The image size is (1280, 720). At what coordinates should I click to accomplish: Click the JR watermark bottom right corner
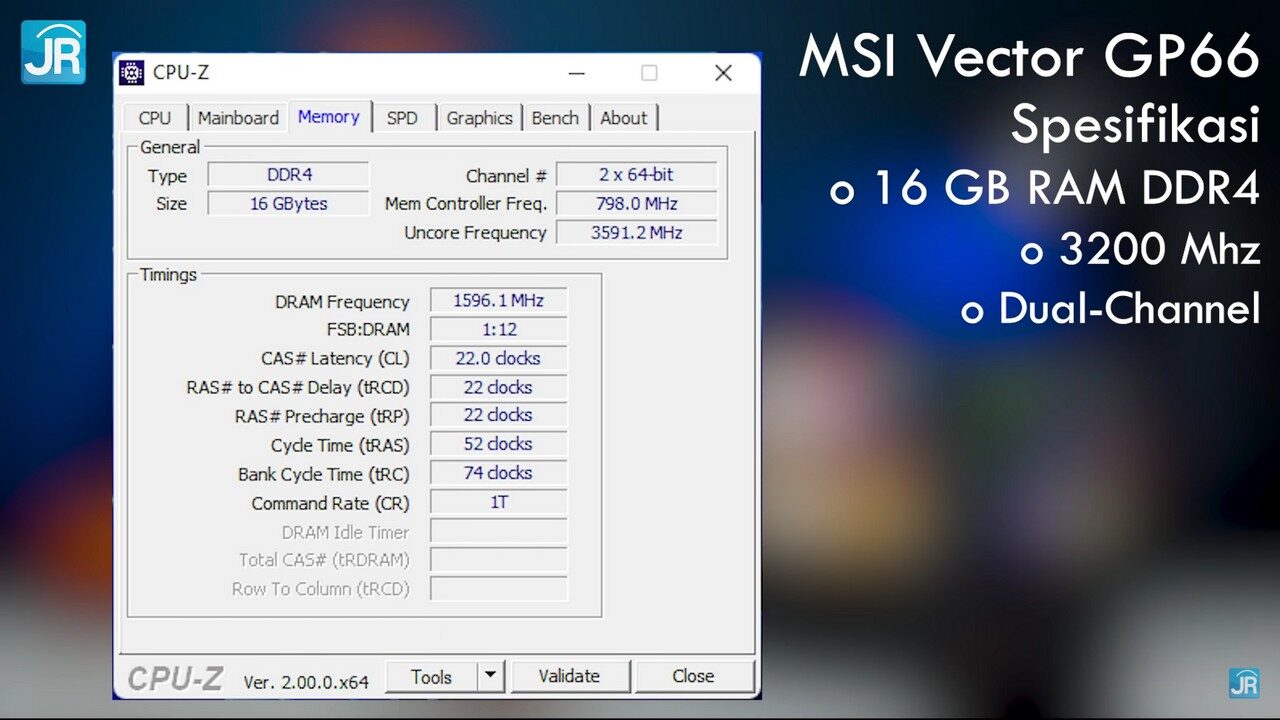(x=1247, y=685)
